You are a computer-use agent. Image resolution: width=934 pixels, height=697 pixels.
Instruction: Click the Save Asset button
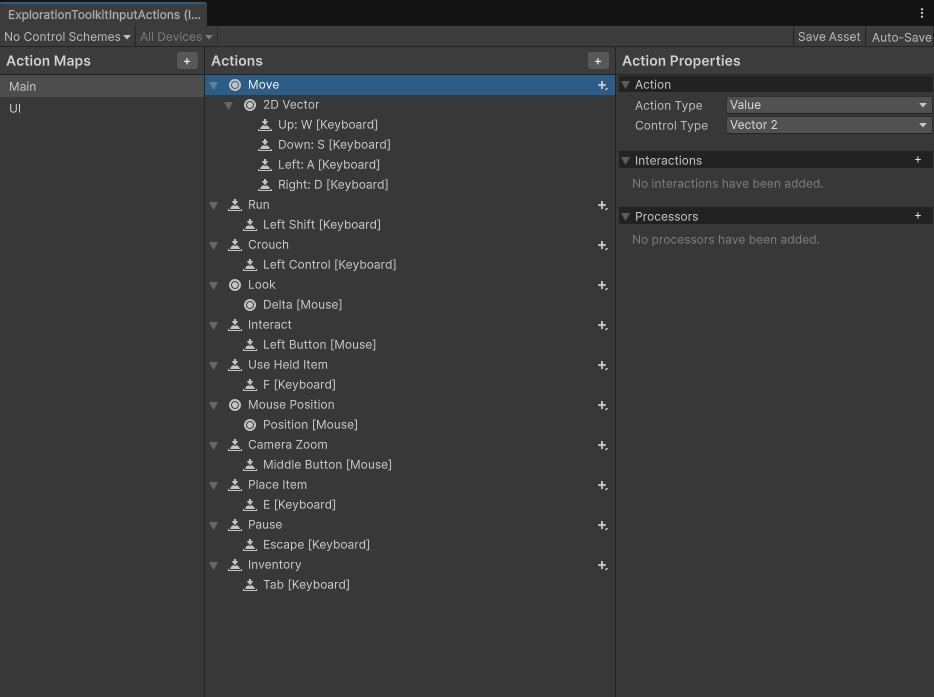(x=828, y=36)
